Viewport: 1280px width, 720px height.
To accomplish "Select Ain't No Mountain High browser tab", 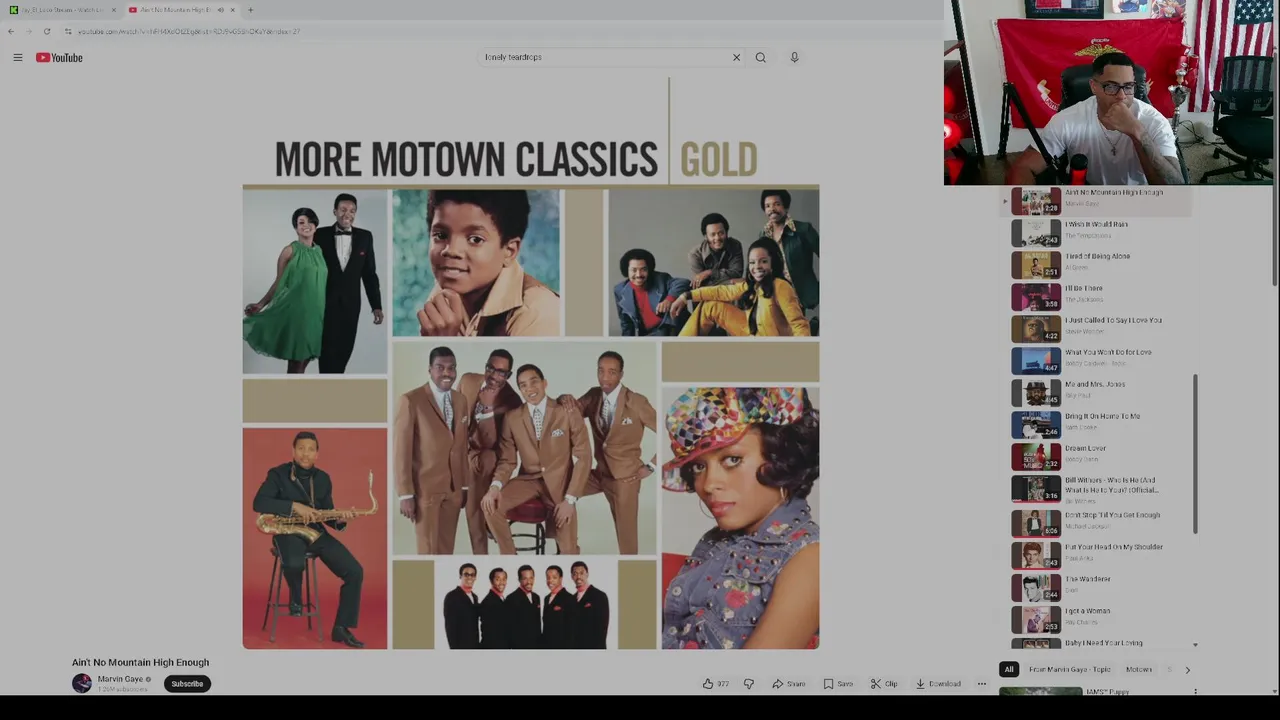I will [175, 10].
